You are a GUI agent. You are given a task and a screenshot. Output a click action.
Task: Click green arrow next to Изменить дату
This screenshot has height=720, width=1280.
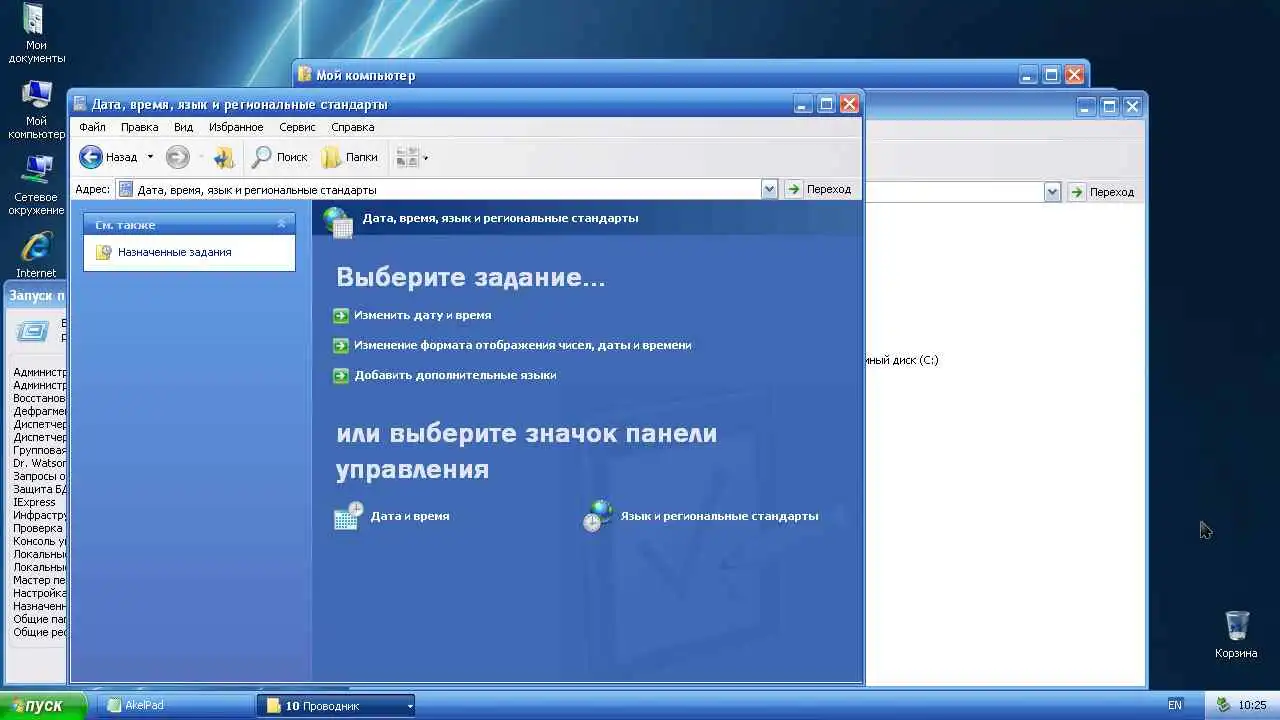[x=341, y=315]
